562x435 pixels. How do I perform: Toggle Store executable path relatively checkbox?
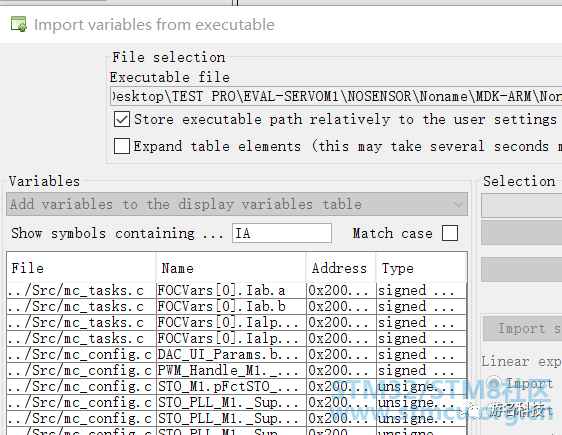point(122,119)
